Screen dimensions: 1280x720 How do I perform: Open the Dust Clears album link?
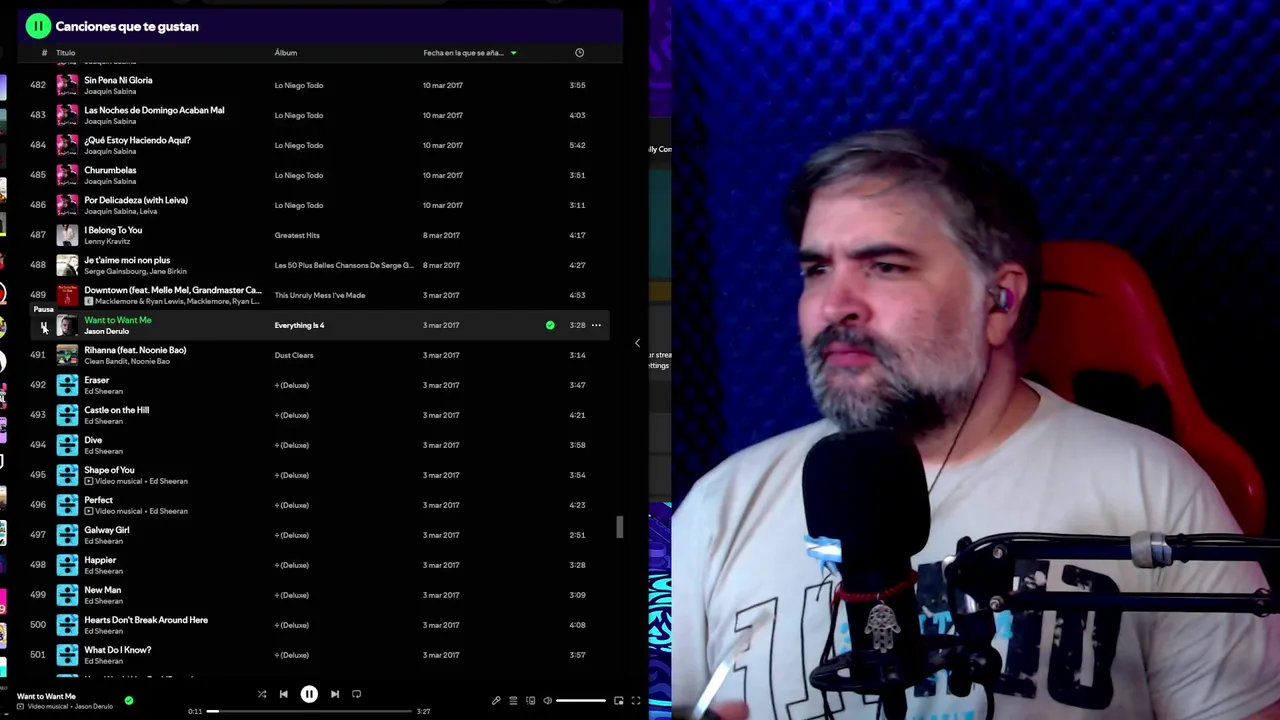click(294, 355)
